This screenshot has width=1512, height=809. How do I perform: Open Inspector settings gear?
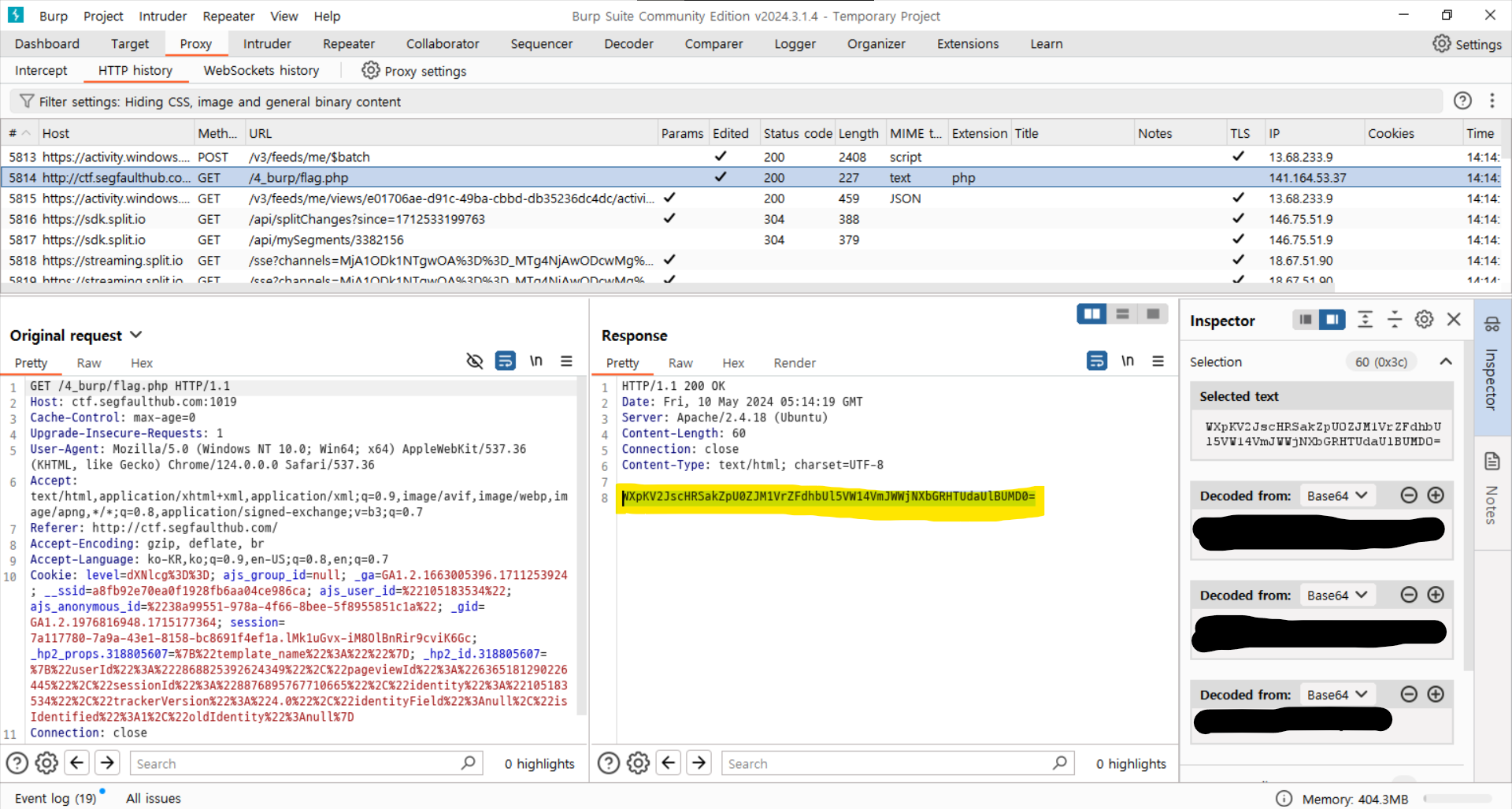(1424, 320)
